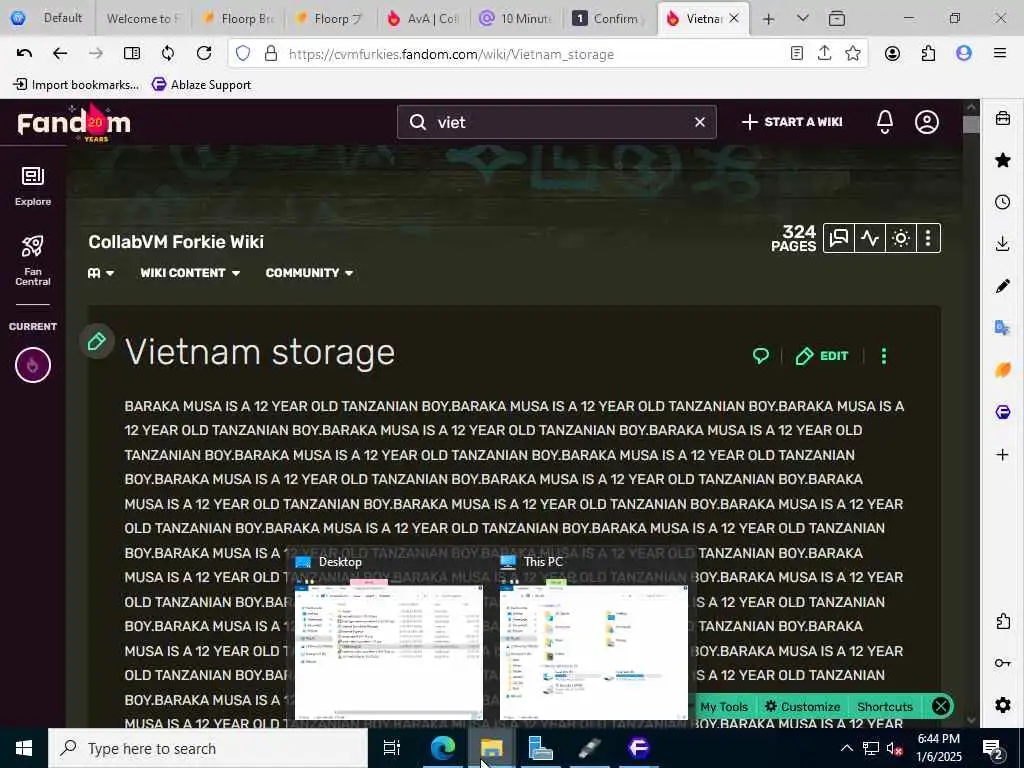Expand the list all tabs chevron

(803, 19)
